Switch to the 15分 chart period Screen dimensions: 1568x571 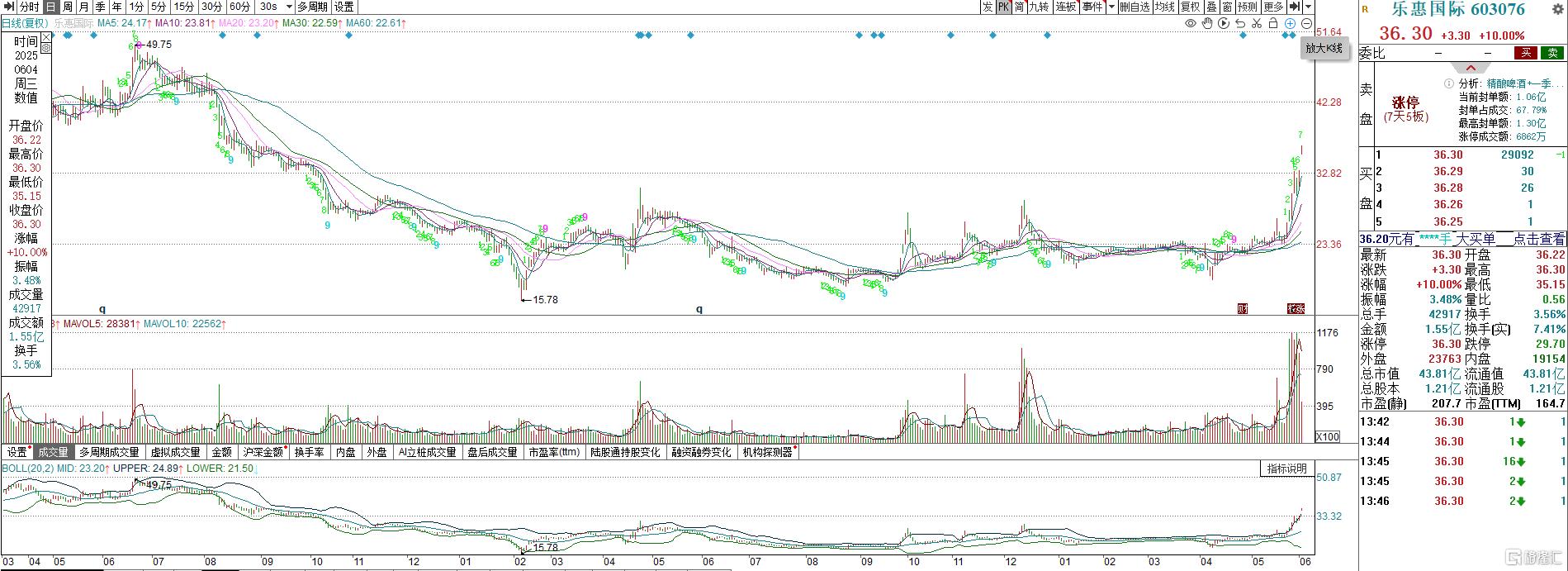[184, 7]
